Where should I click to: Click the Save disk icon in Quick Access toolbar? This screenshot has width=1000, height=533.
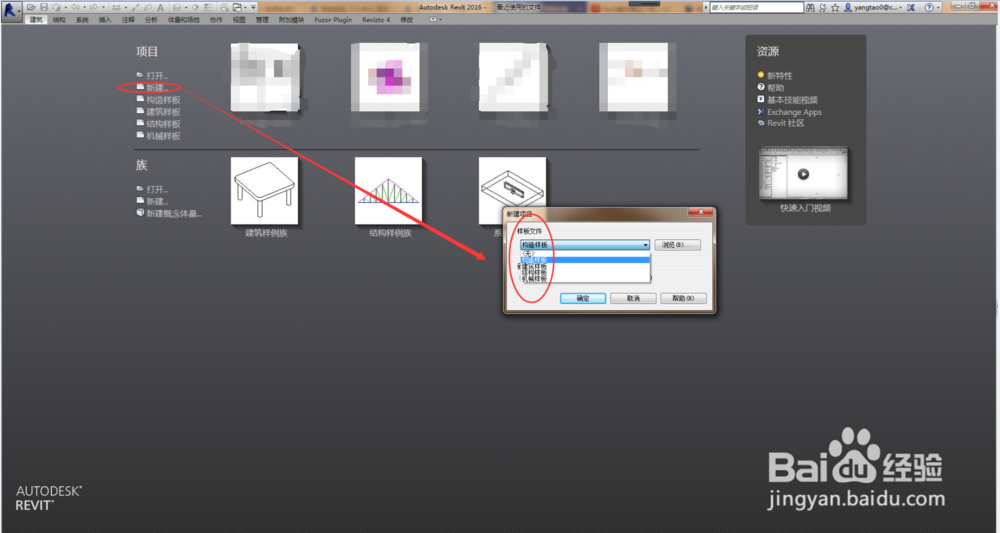click(44, 7)
